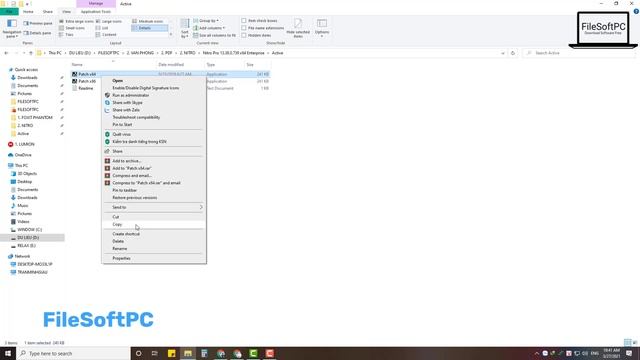
Task: Select Readme file row
Action: 170,88
